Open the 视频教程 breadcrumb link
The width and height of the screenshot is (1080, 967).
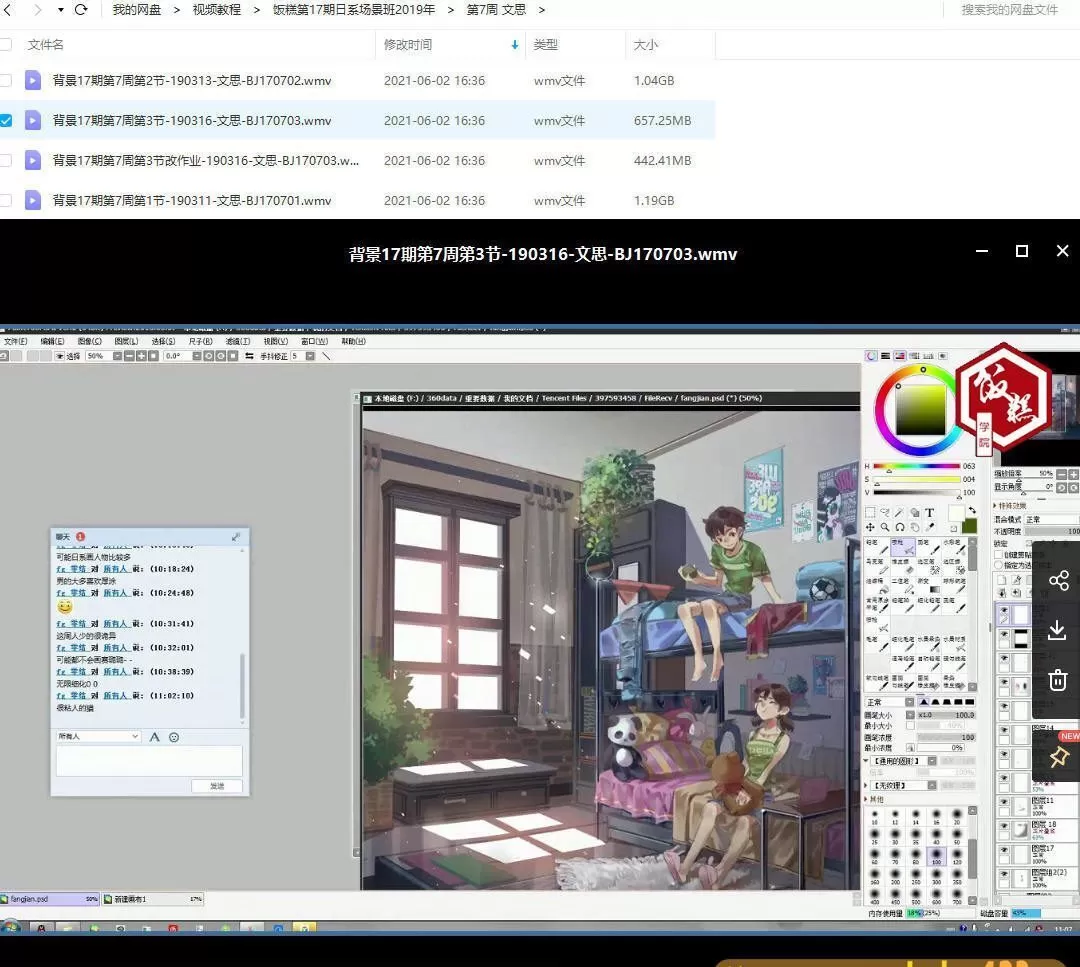(x=218, y=9)
